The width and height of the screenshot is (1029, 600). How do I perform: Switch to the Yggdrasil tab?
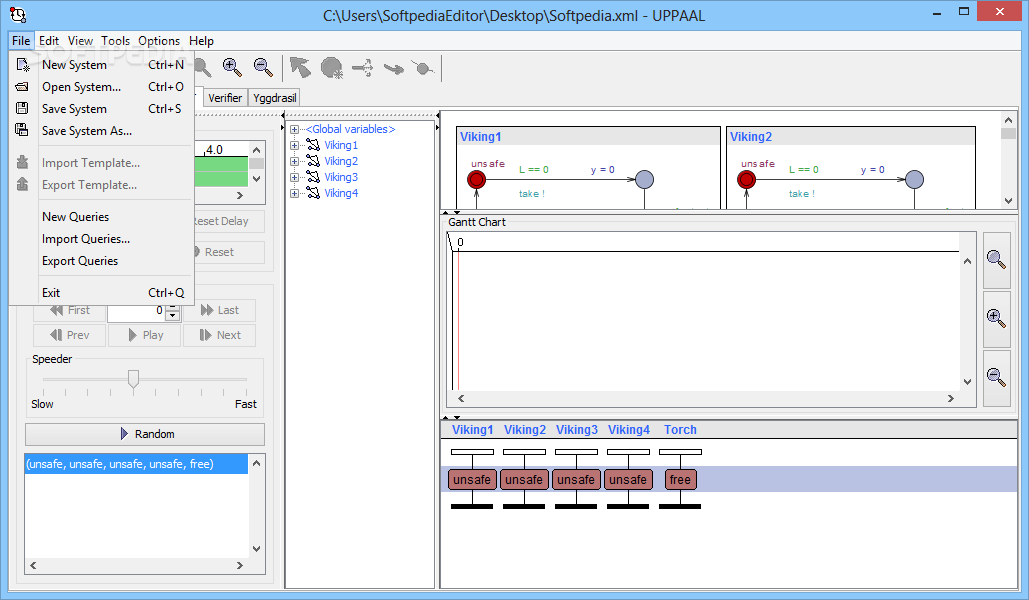click(x=275, y=98)
